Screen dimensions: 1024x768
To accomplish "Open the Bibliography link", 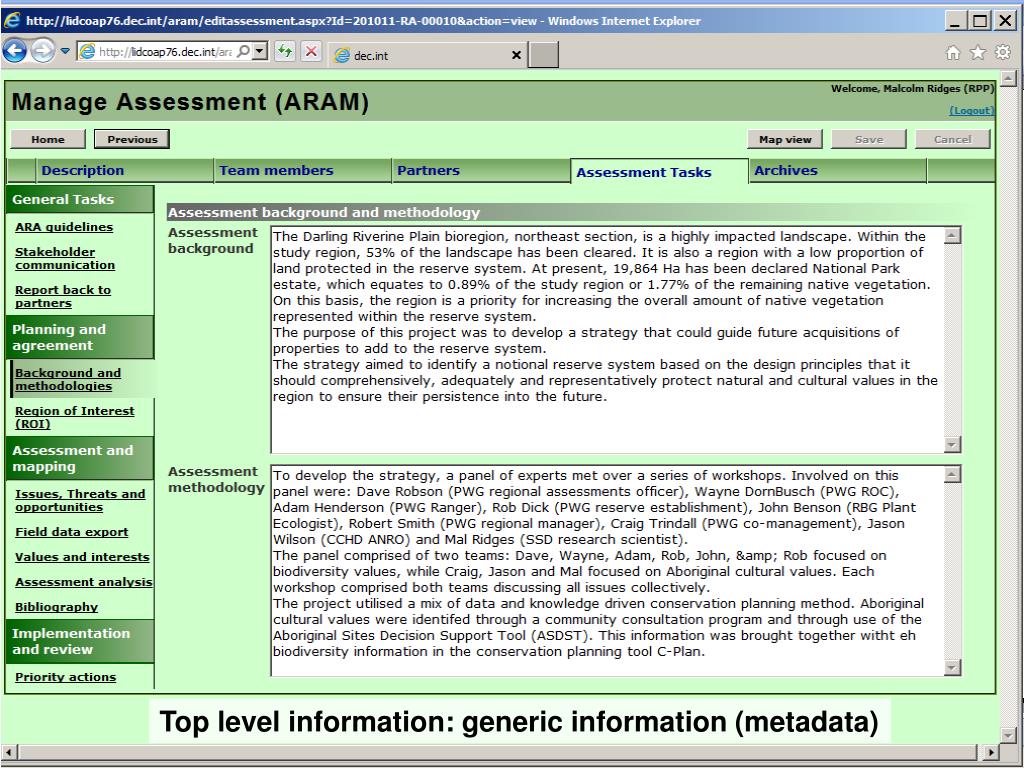I will coord(56,607).
